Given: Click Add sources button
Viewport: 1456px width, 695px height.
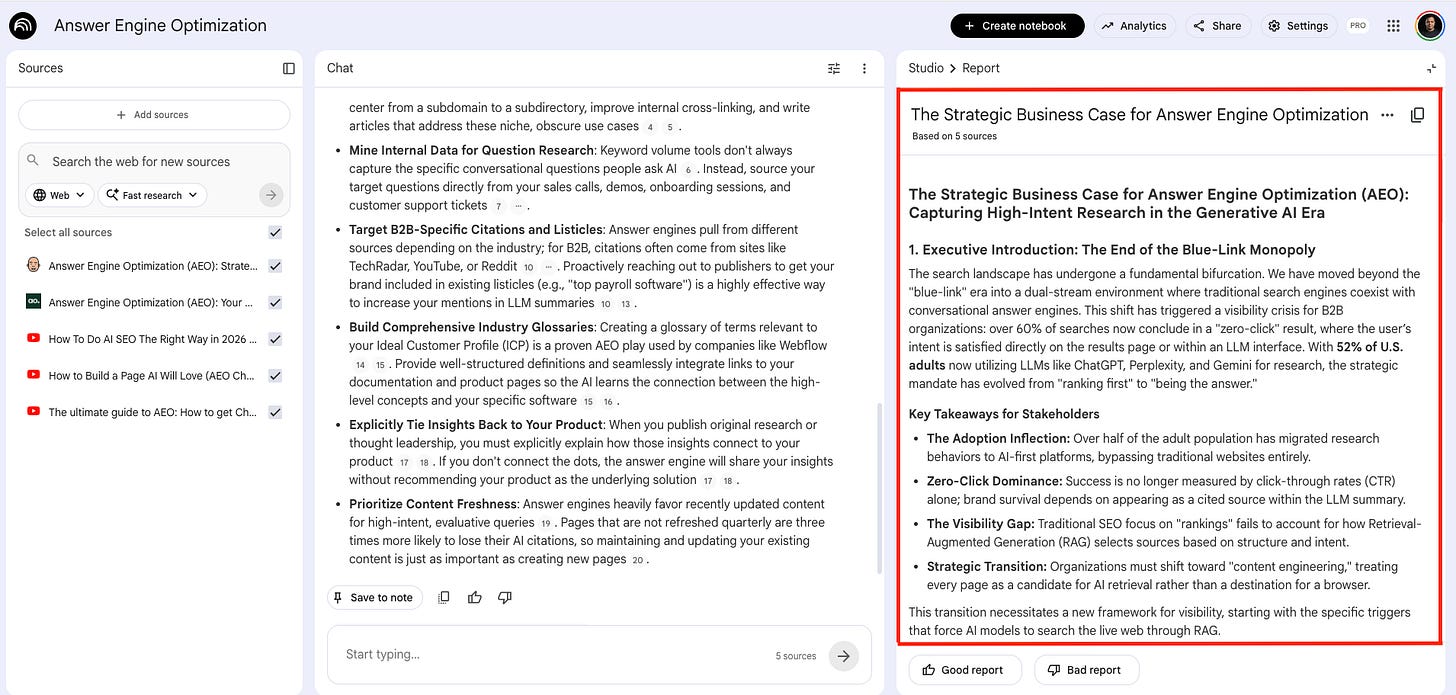Looking at the screenshot, I should (154, 115).
